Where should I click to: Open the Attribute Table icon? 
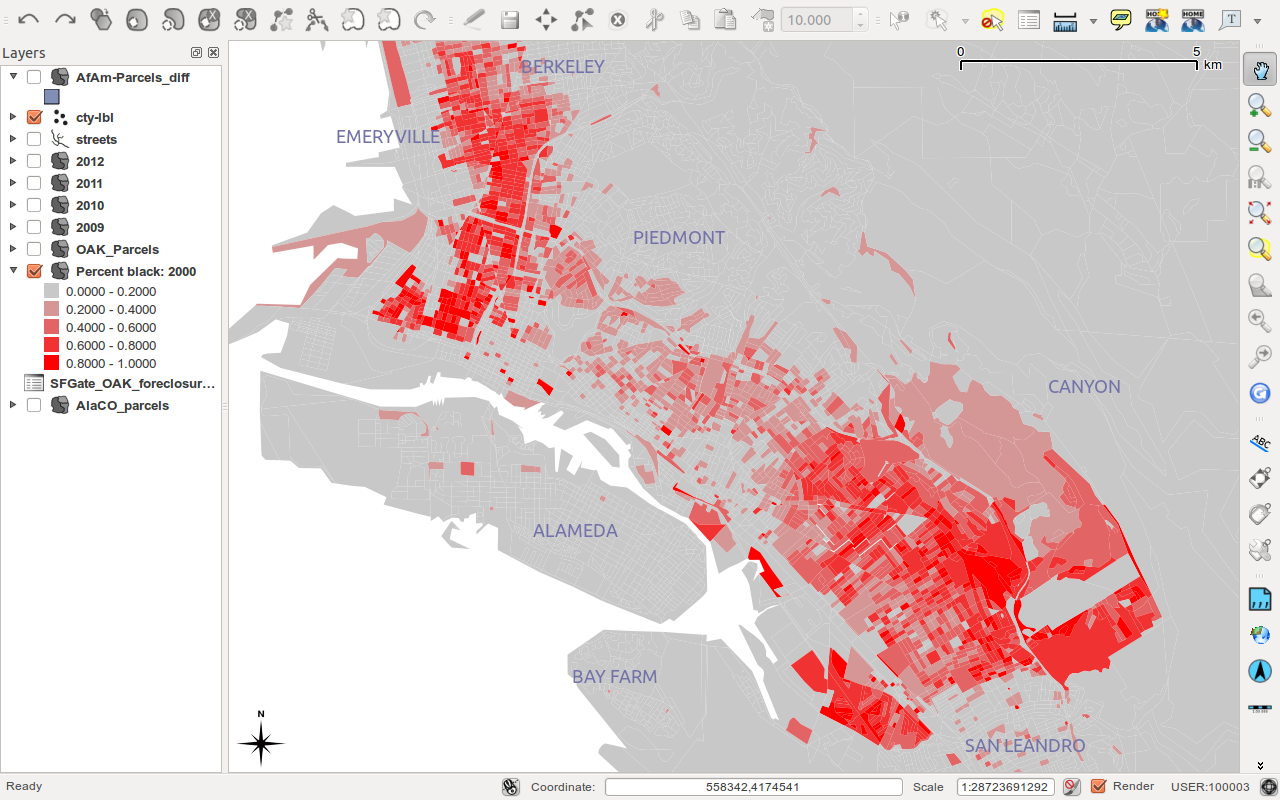1028,19
